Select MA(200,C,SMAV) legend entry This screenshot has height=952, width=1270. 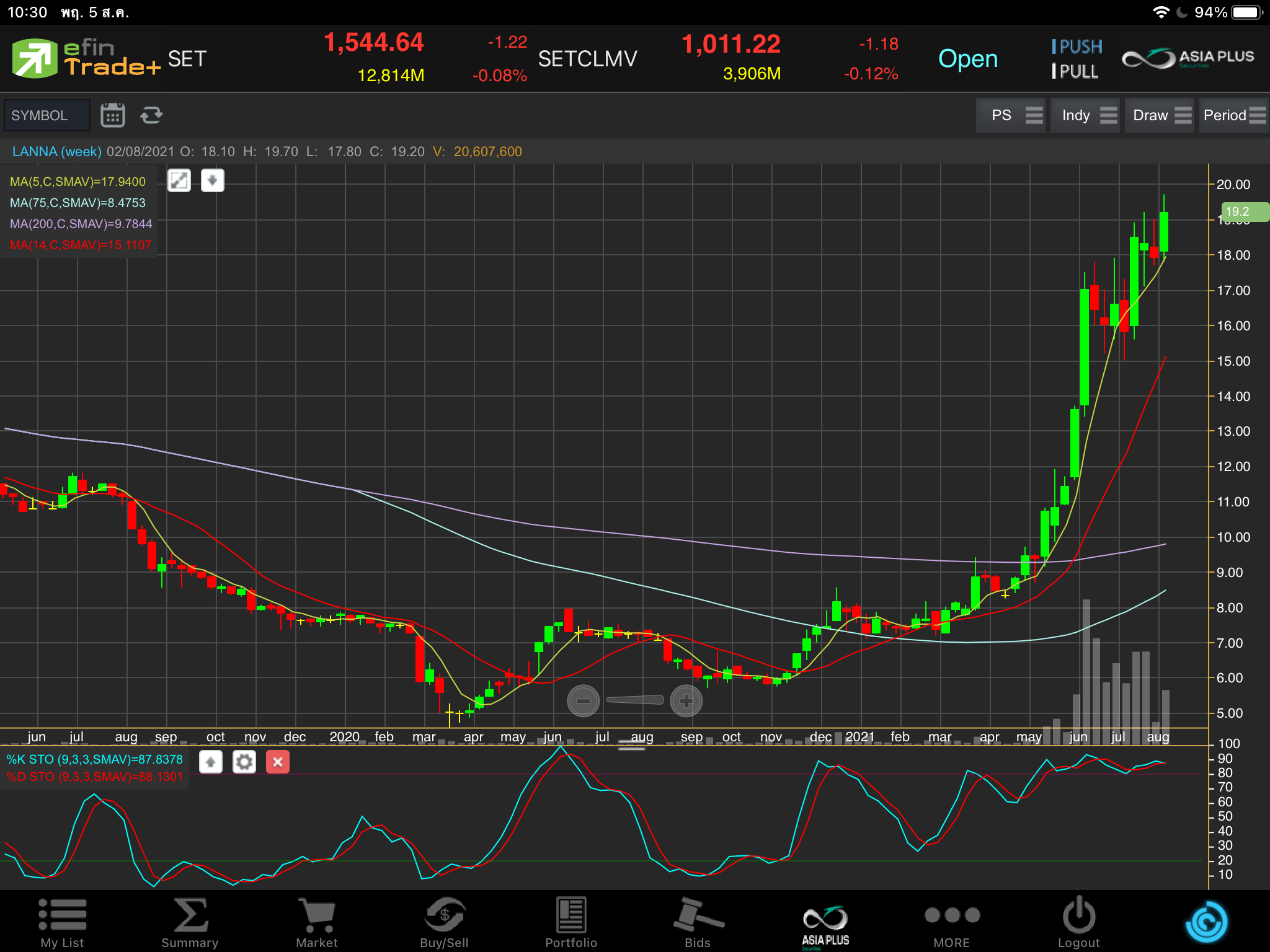tap(81, 224)
